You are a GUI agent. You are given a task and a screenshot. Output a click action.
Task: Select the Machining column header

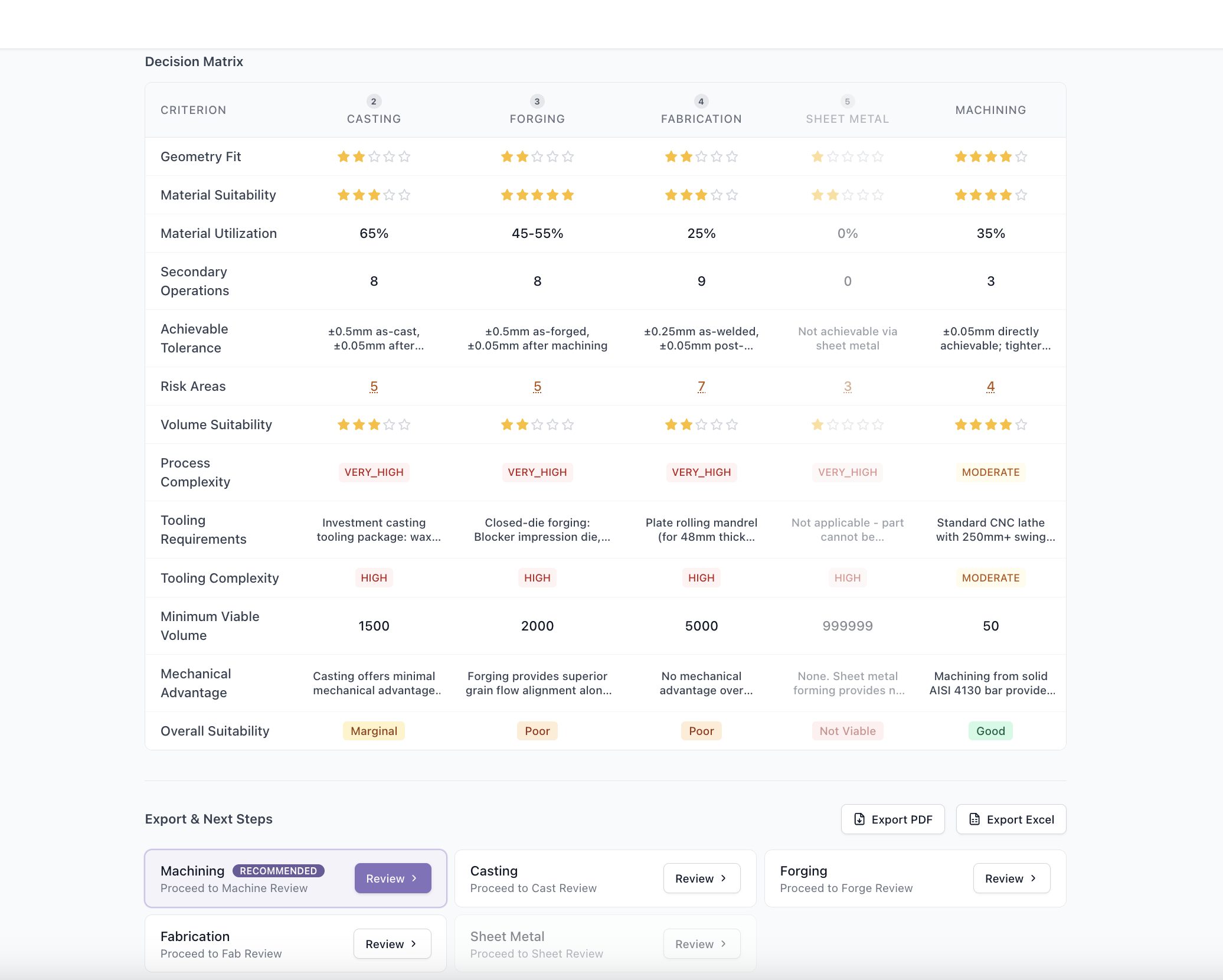[x=990, y=110]
